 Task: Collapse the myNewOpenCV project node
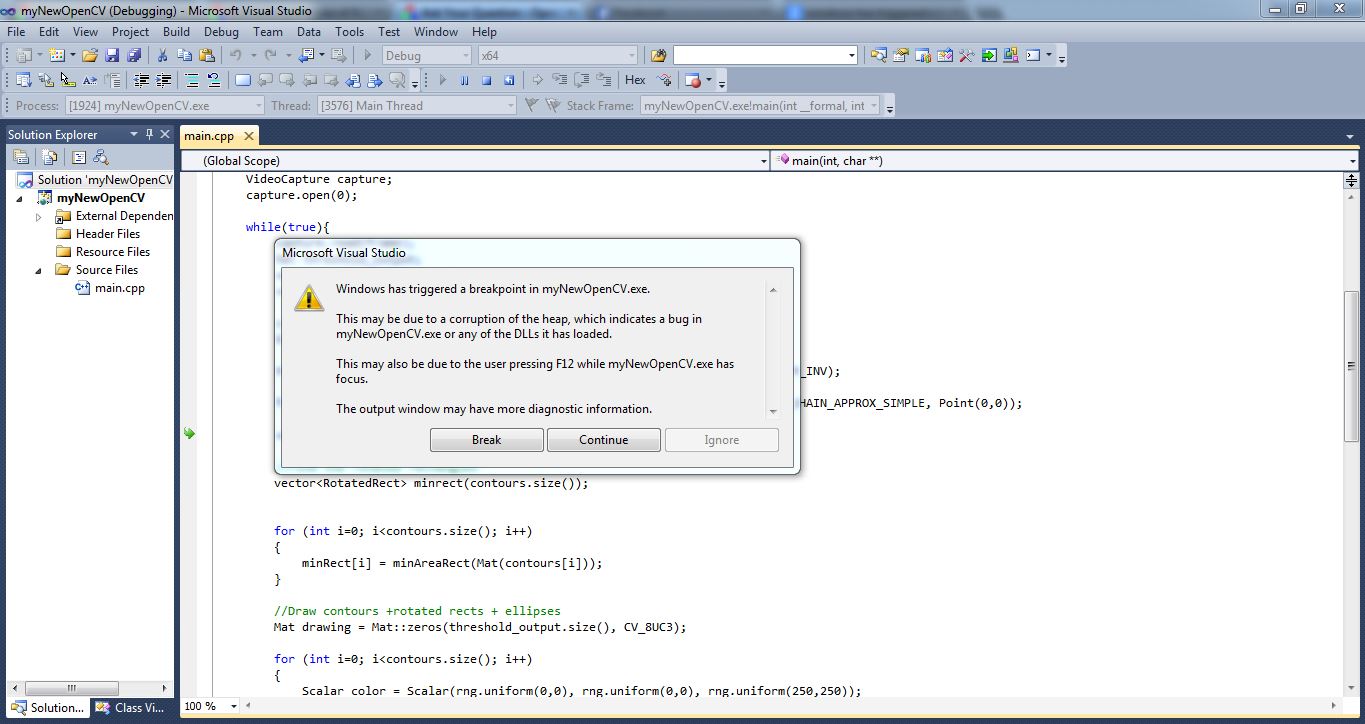19,198
